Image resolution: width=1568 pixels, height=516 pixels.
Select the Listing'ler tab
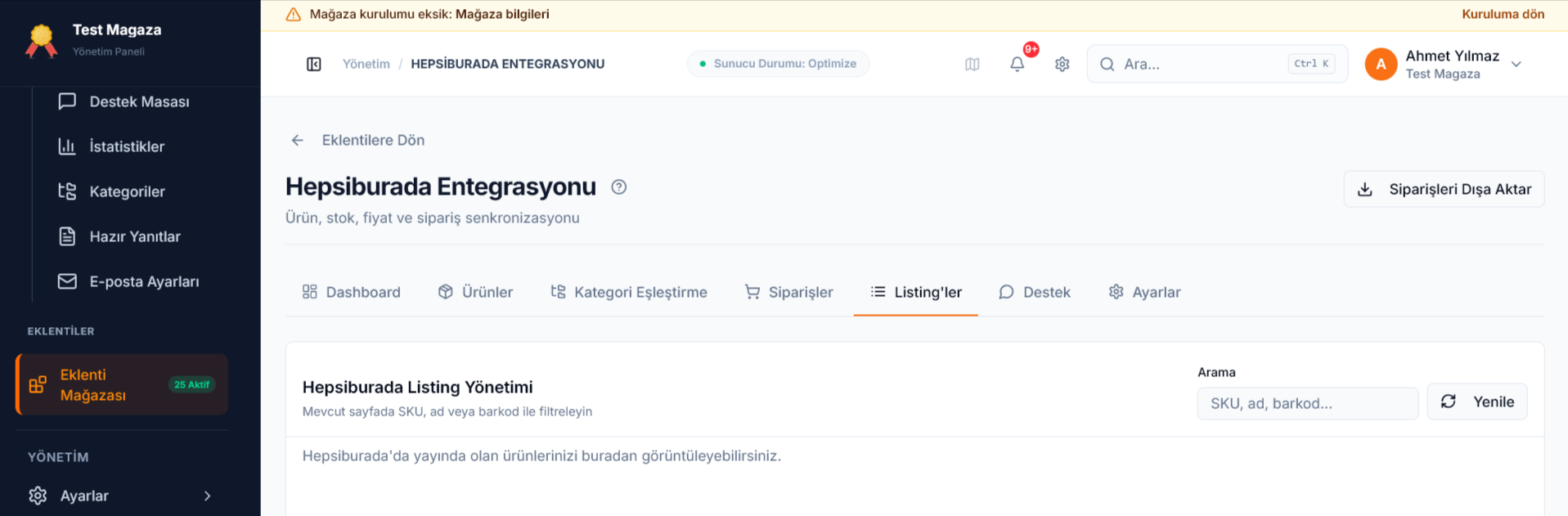(x=916, y=292)
